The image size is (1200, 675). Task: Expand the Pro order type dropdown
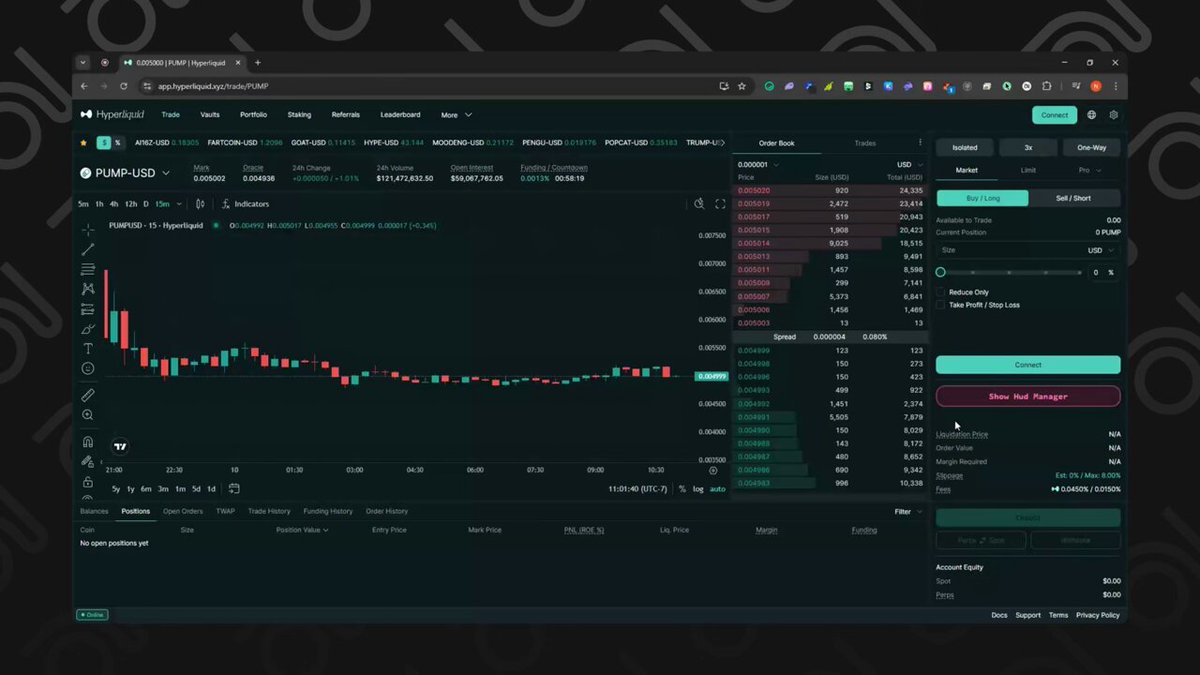1089,170
